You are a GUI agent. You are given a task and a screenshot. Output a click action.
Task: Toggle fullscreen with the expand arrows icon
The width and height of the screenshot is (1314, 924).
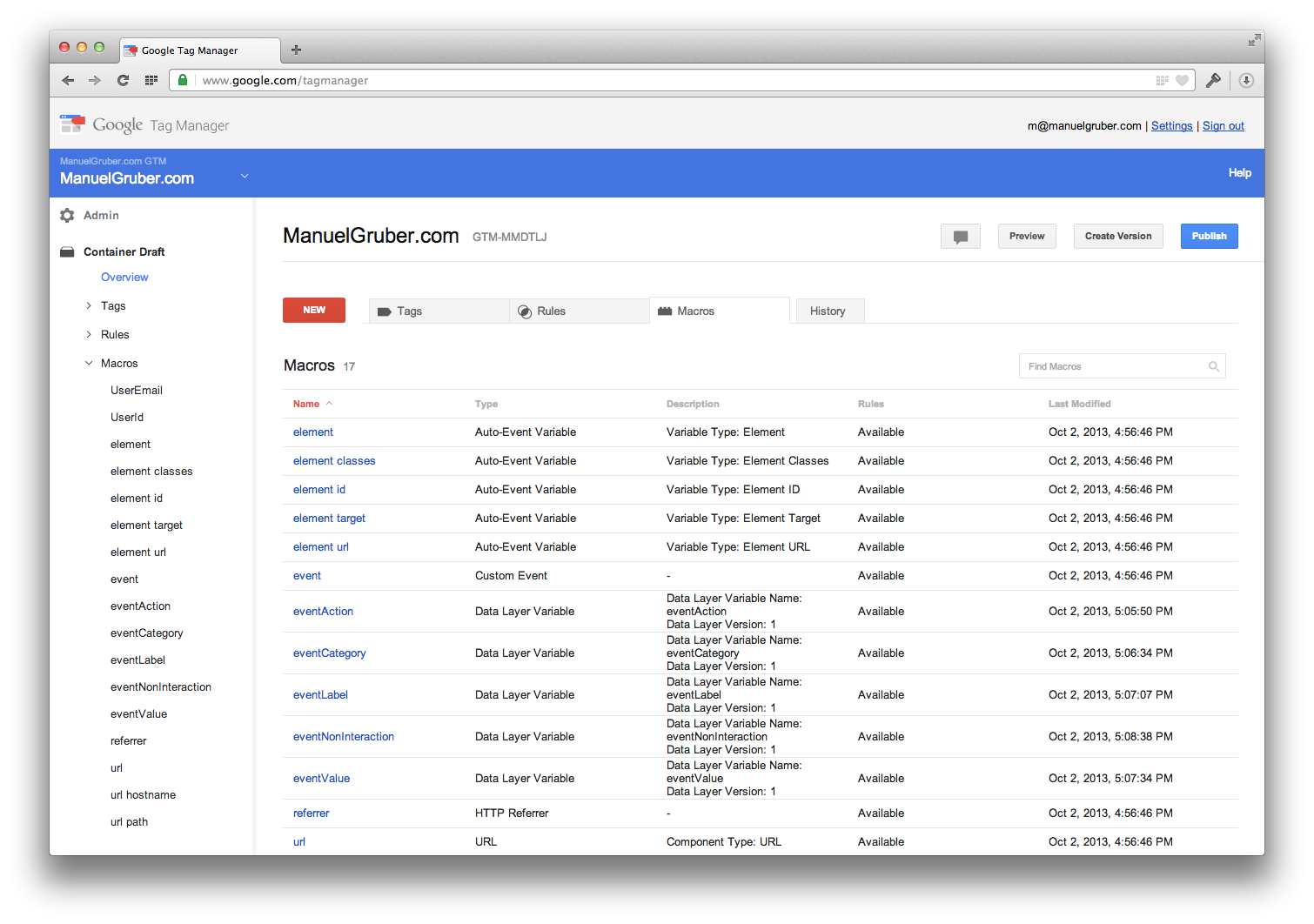[x=1254, y=40]
